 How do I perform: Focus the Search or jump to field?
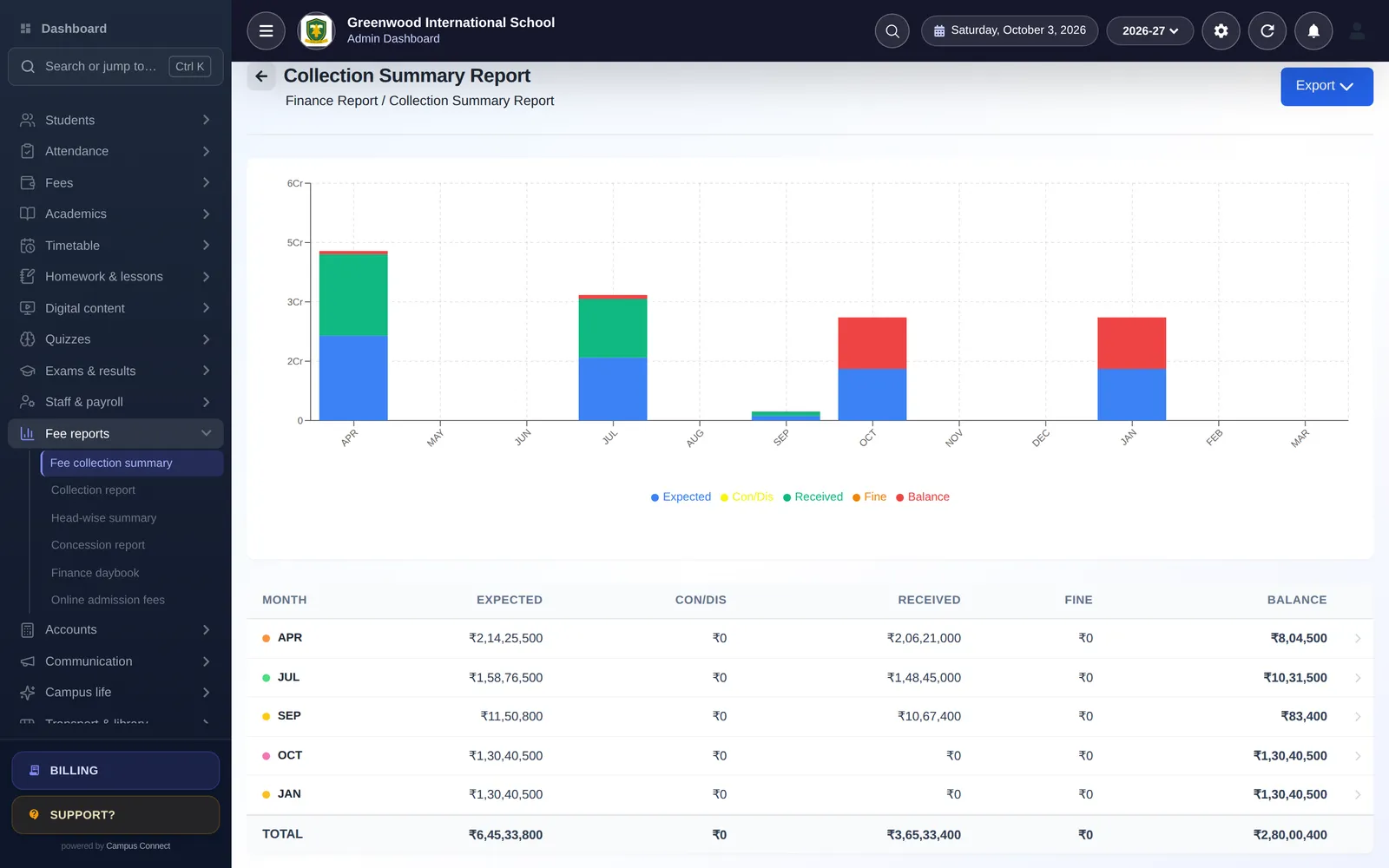(115, 67)
